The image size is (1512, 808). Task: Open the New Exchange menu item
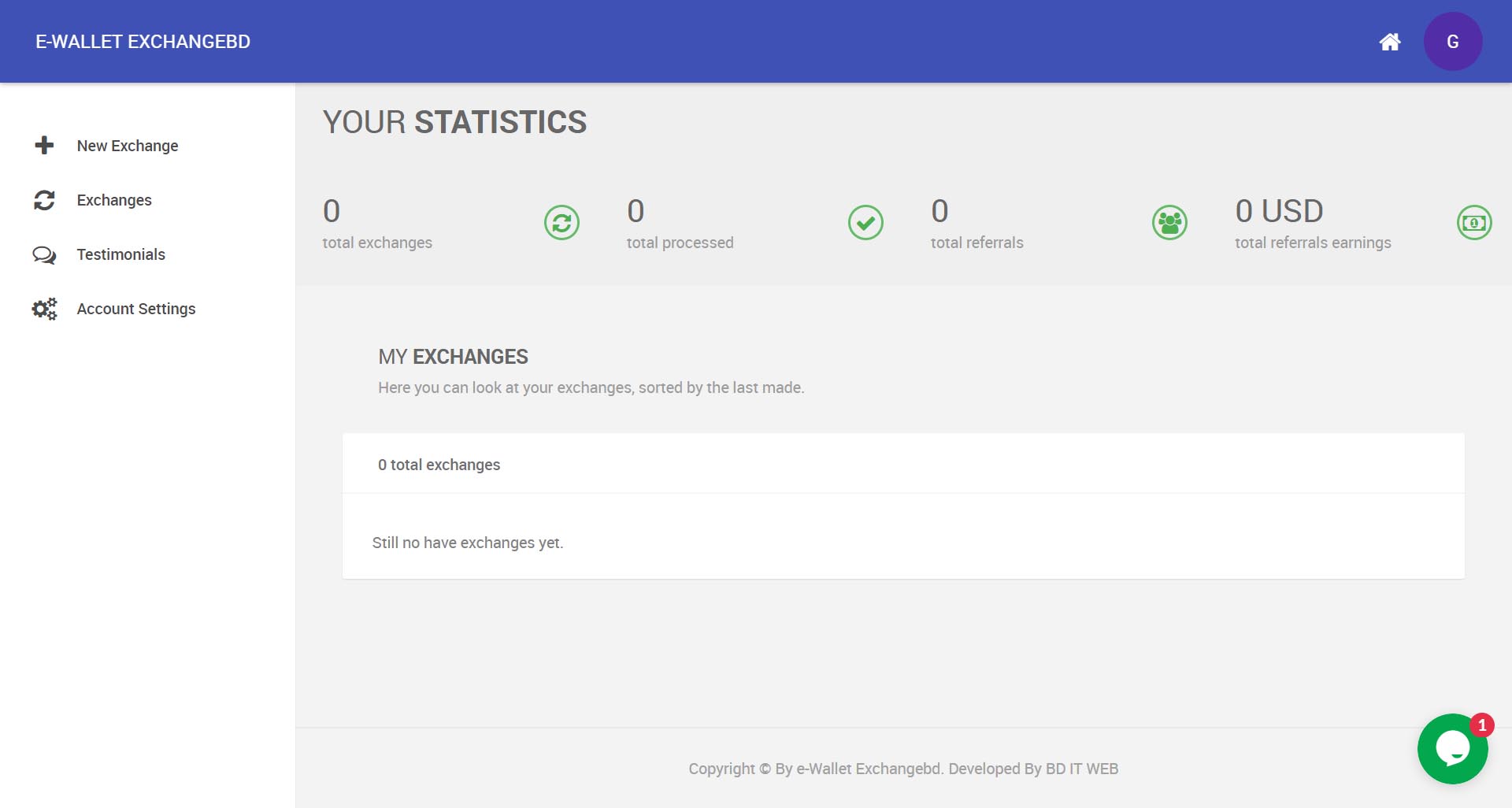(128, 146)
